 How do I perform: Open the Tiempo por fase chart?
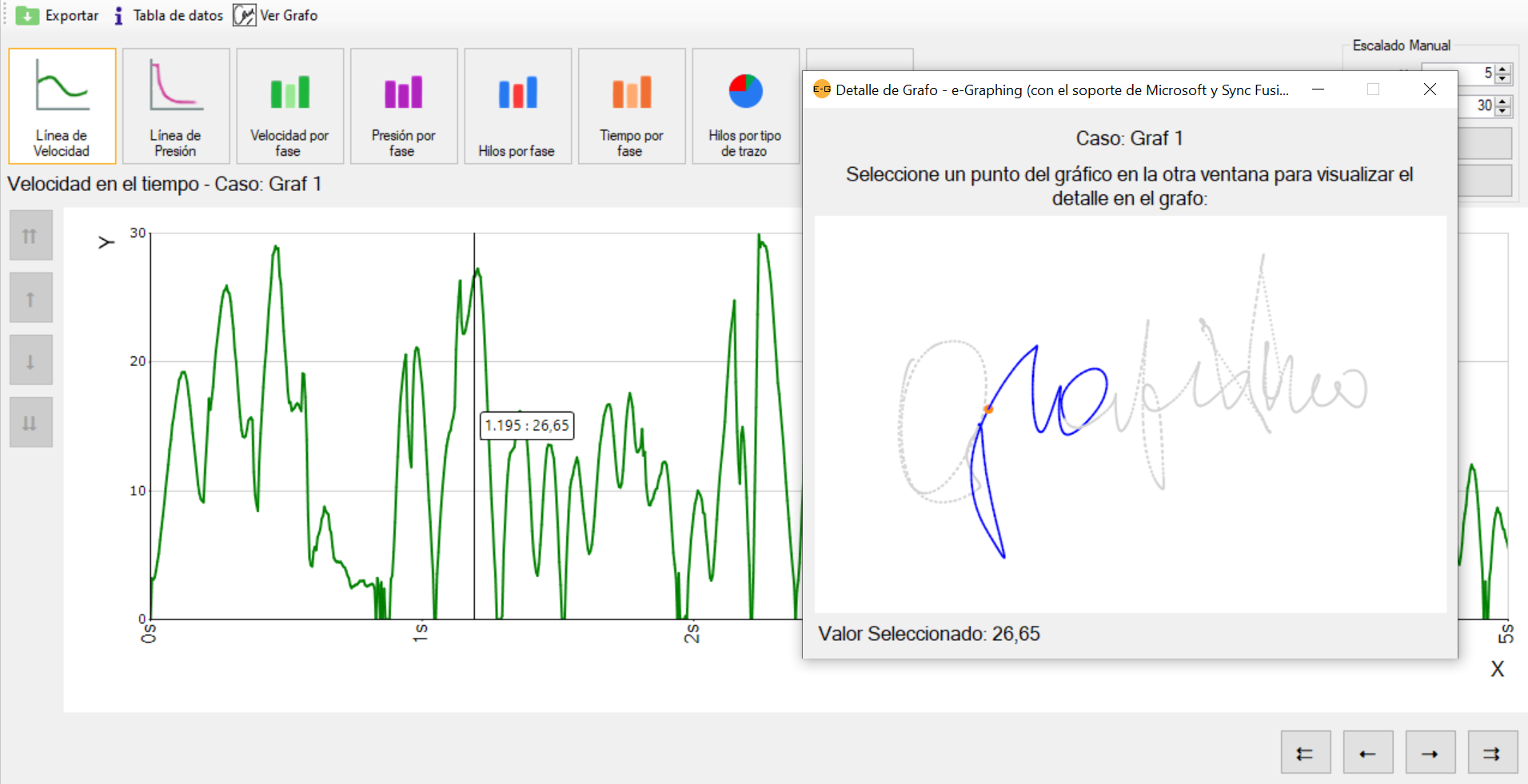pyautogui.click(x=632, y=105)
